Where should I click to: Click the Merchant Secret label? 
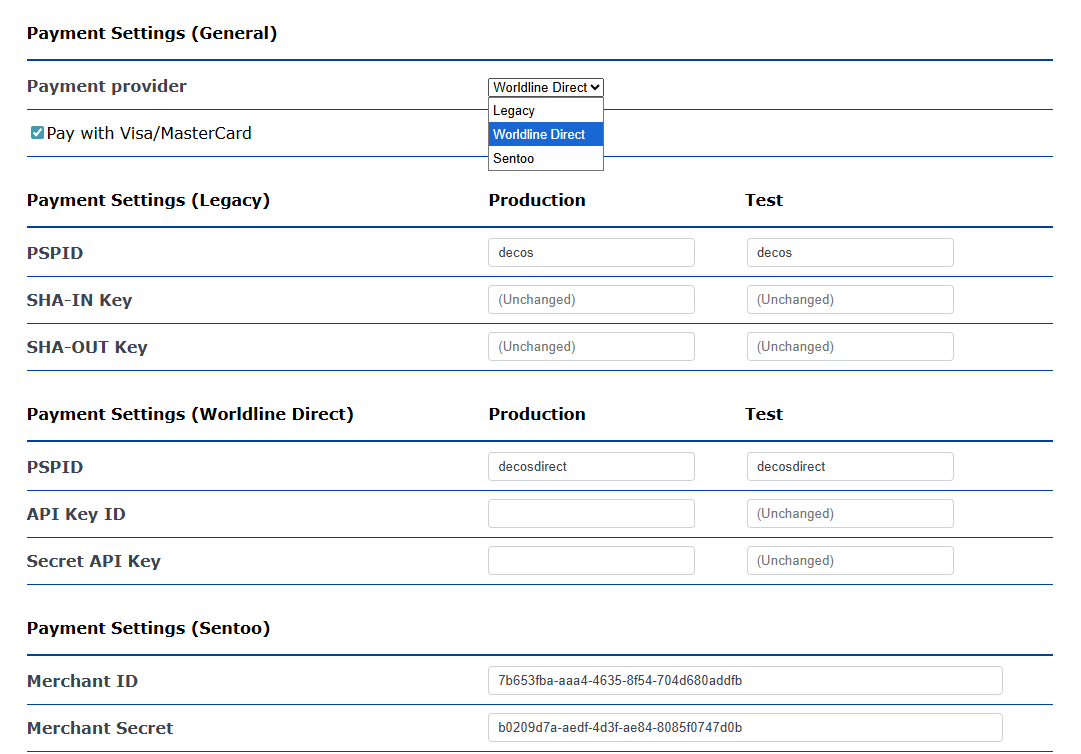click(100, 728)
